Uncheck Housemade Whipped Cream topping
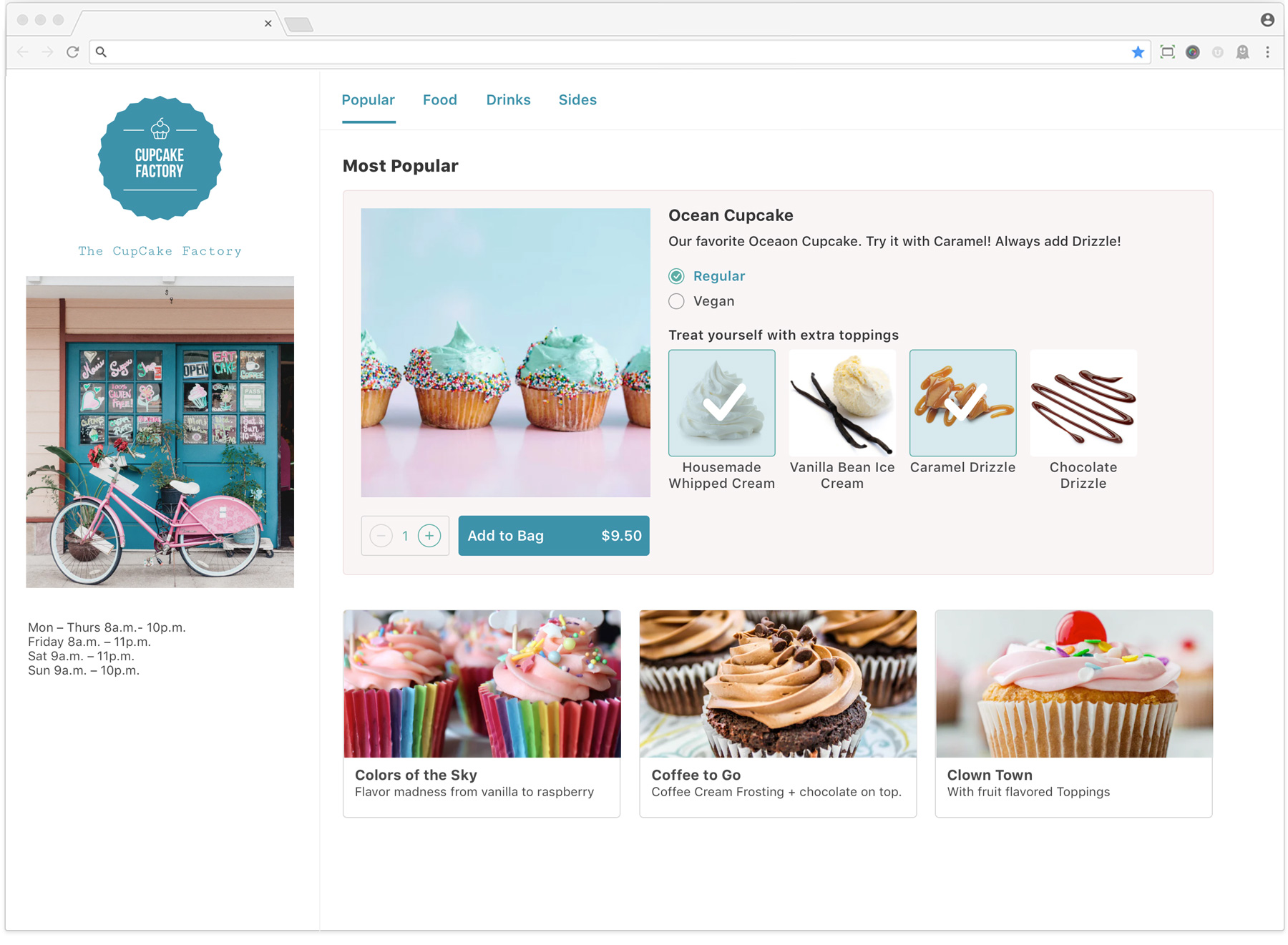 click(x=721, y=403)
